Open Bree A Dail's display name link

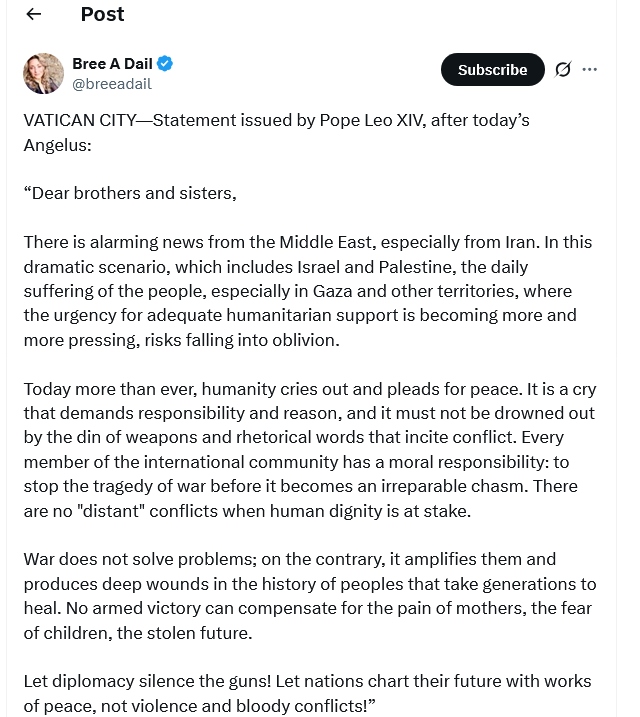pyautogui.click(x=109, y=64)
